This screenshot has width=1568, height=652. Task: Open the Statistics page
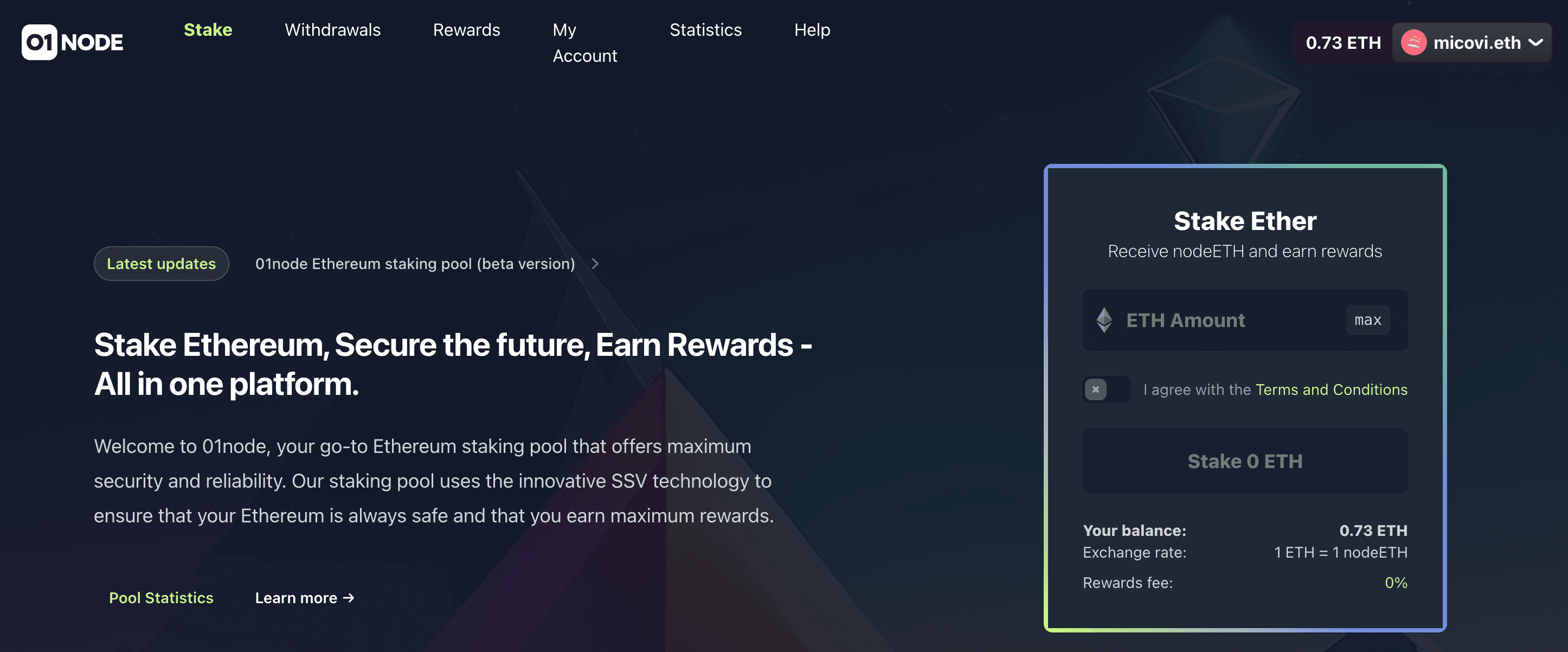705,30
